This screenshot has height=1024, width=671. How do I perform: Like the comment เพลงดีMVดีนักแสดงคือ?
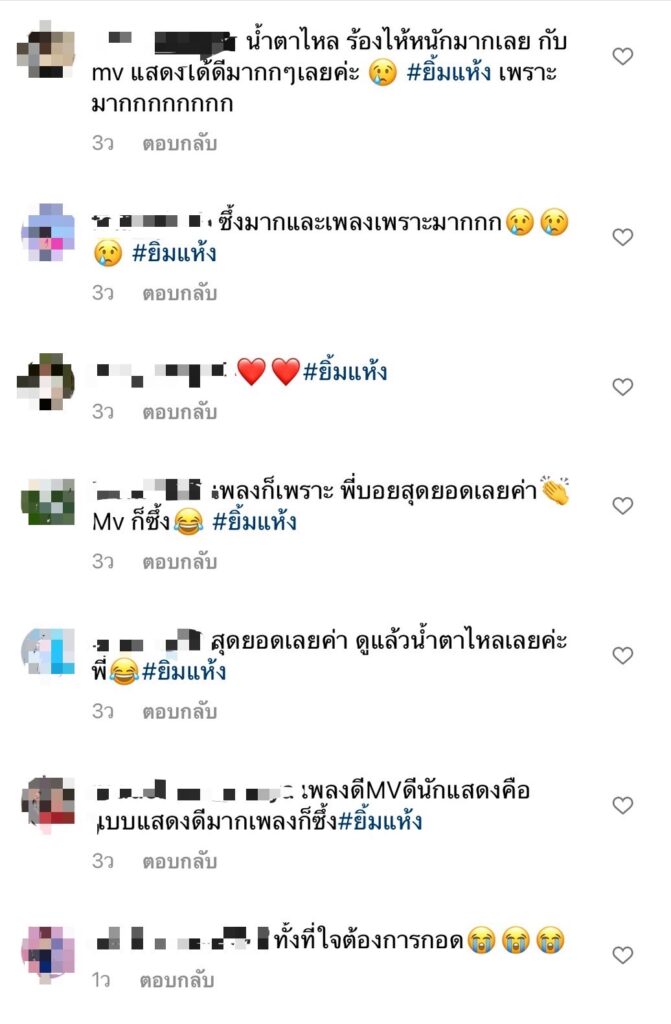(623, 806)
